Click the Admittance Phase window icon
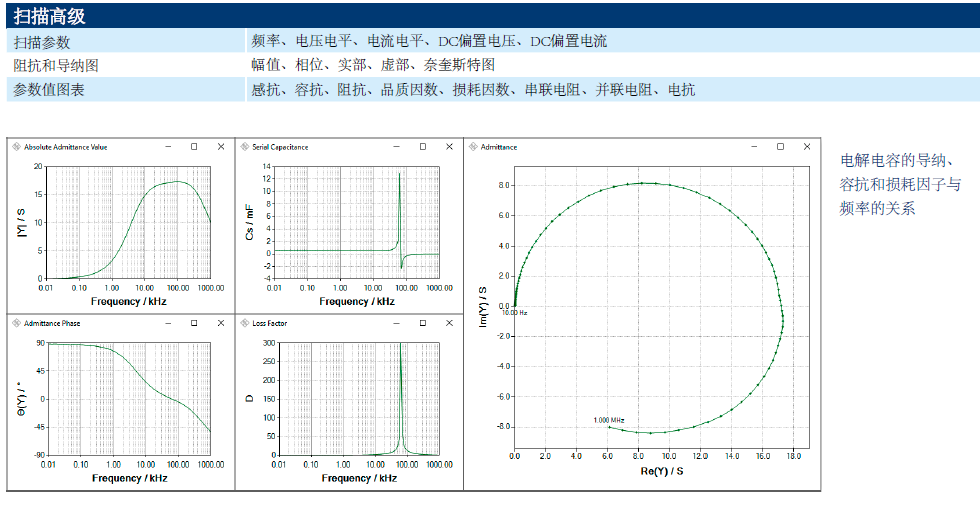 point(16,324)
